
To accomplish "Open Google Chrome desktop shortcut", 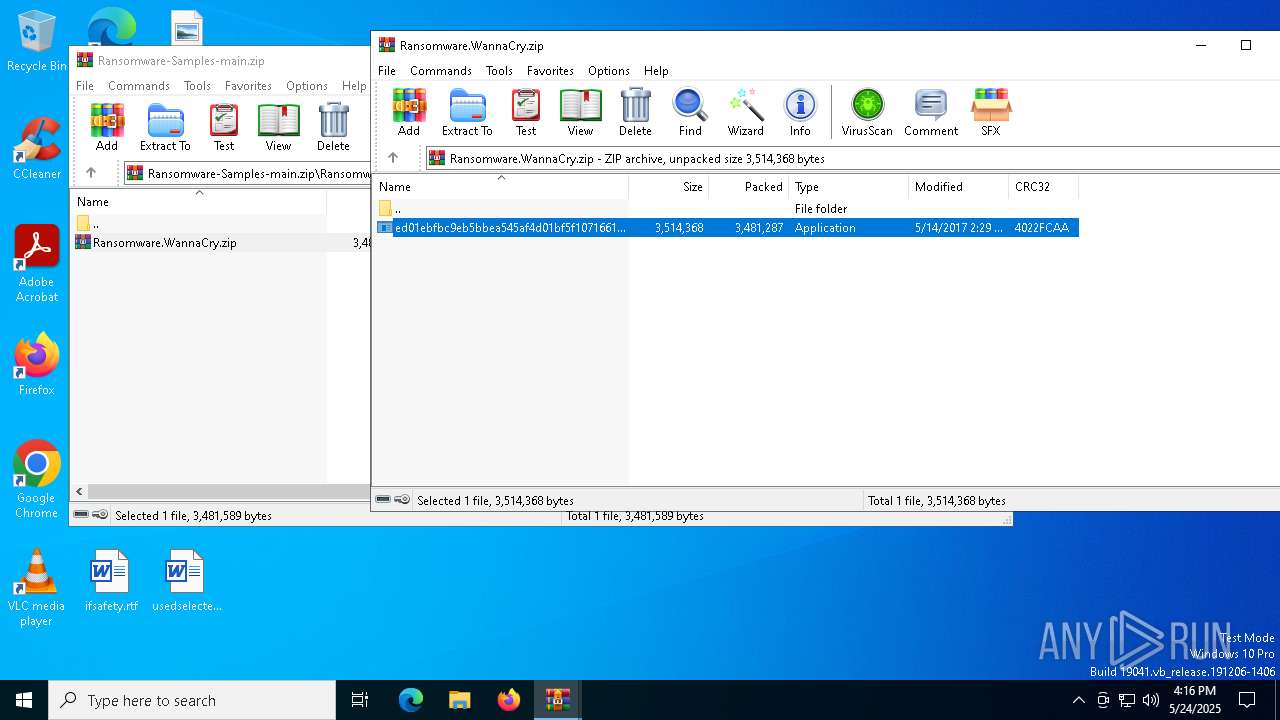I will click(37, 480).
